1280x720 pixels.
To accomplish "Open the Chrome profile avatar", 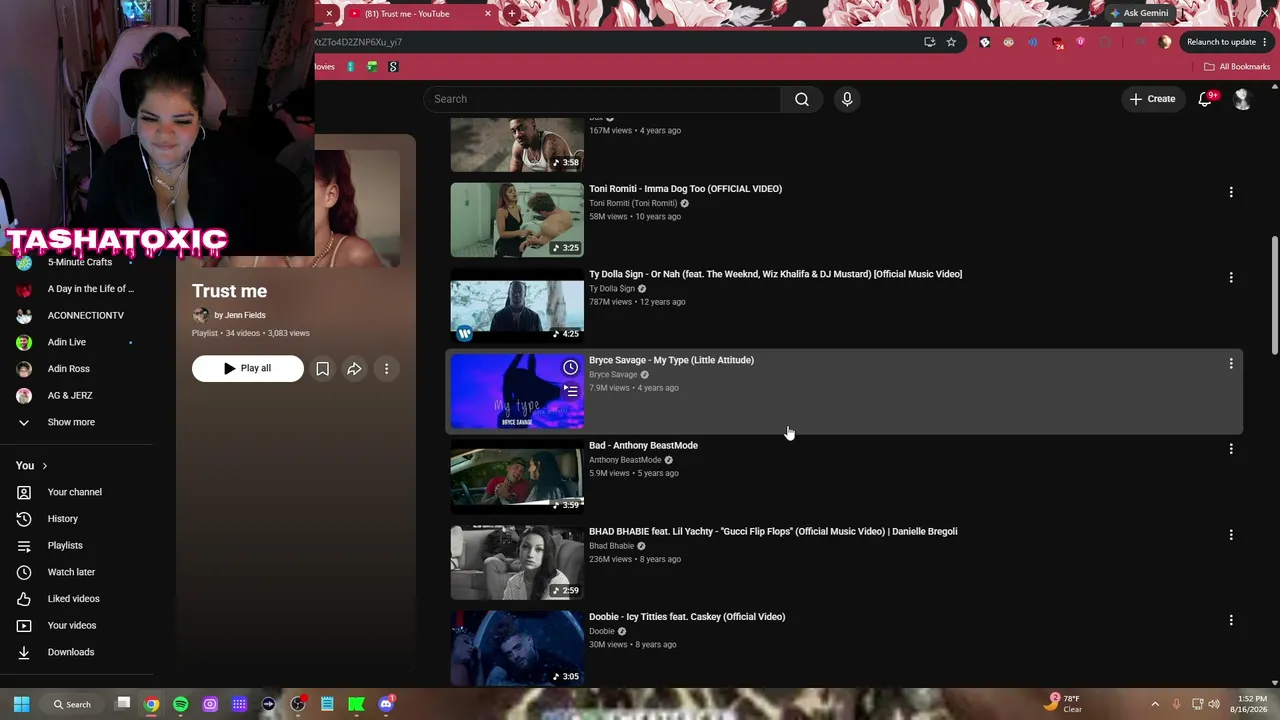I will coord(1164,42).
